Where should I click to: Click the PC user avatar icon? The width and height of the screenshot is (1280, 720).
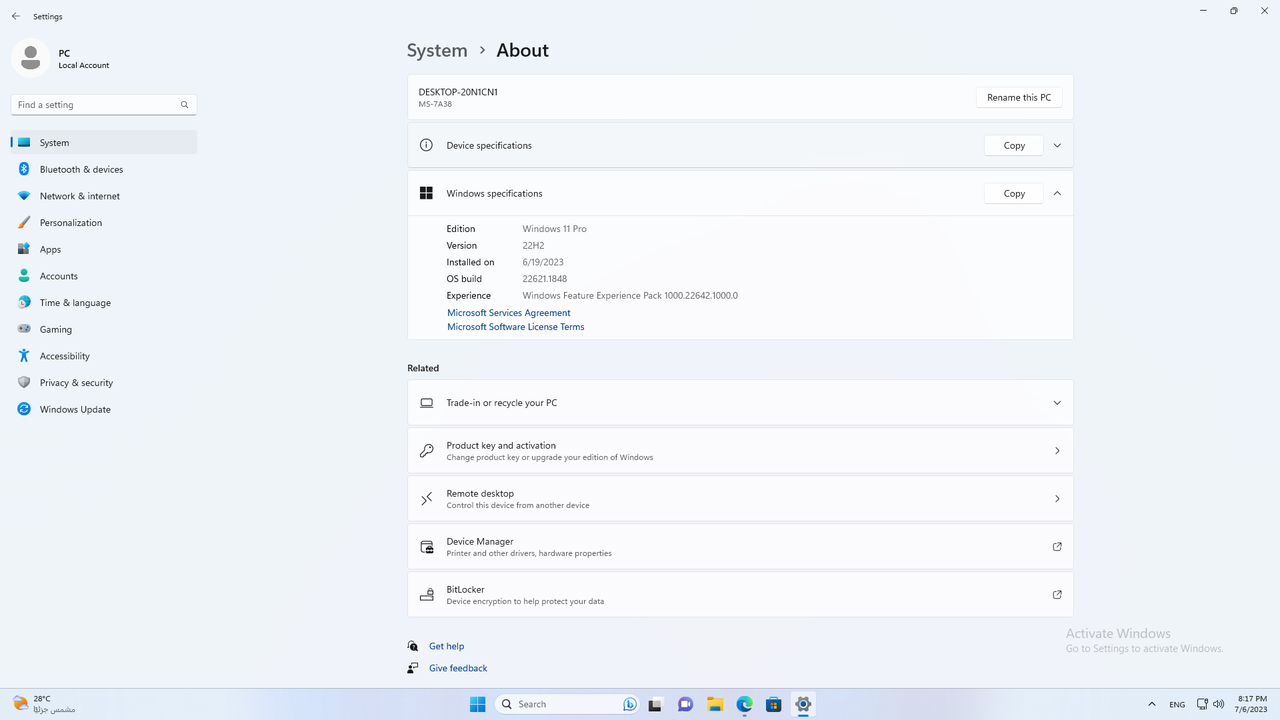[x=30, y=58]
